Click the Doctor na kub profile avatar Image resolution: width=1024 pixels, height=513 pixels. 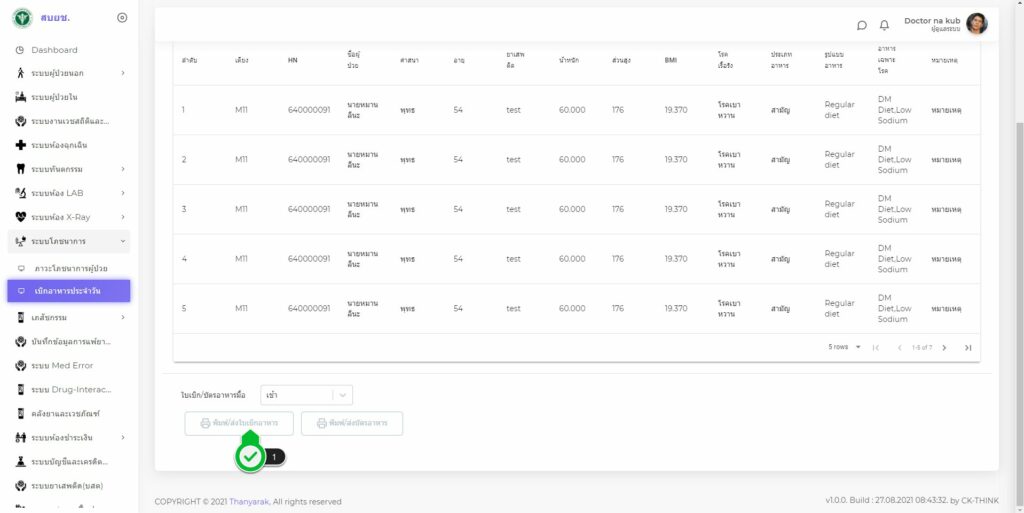(x=976, y=24)
